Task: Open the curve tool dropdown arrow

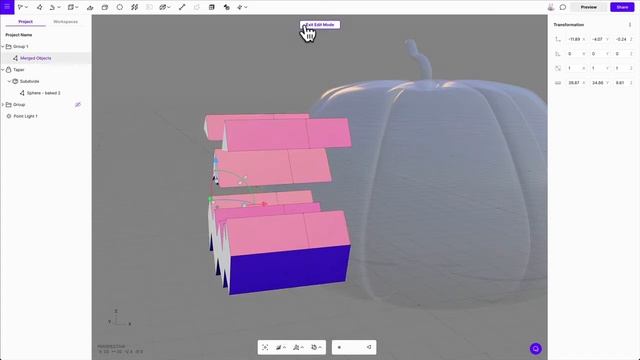Action: [x=59, y=7]
